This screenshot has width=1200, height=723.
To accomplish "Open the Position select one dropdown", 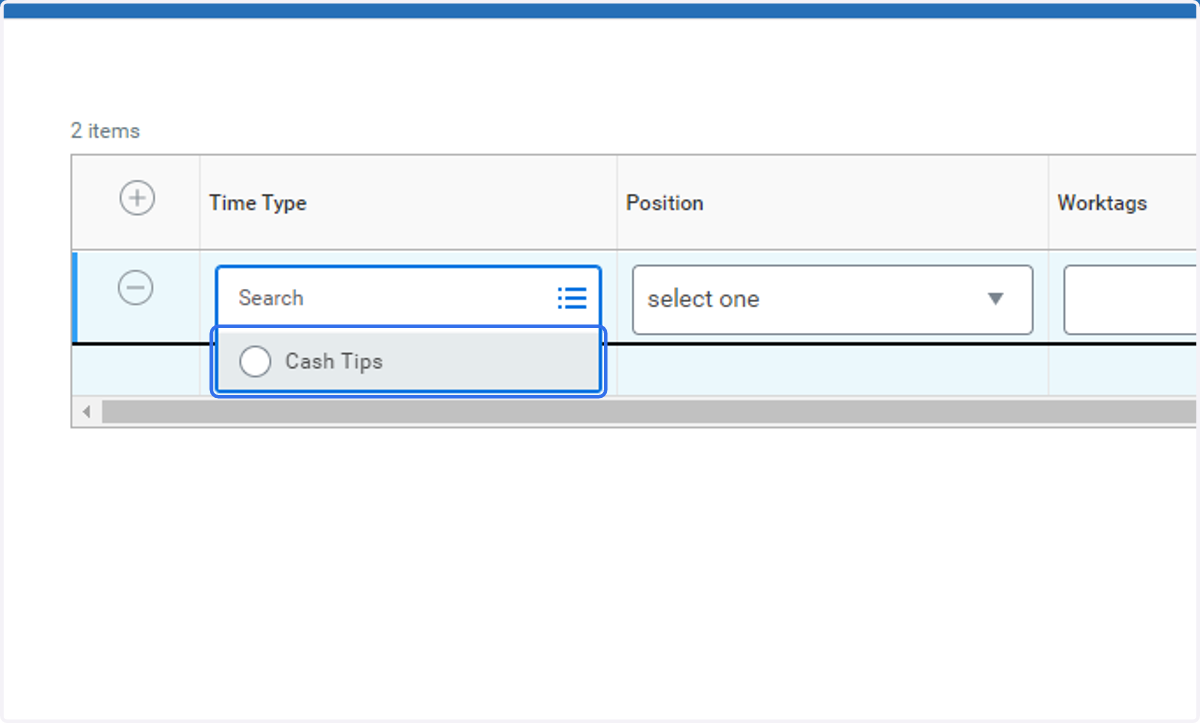I will point(832,299).
